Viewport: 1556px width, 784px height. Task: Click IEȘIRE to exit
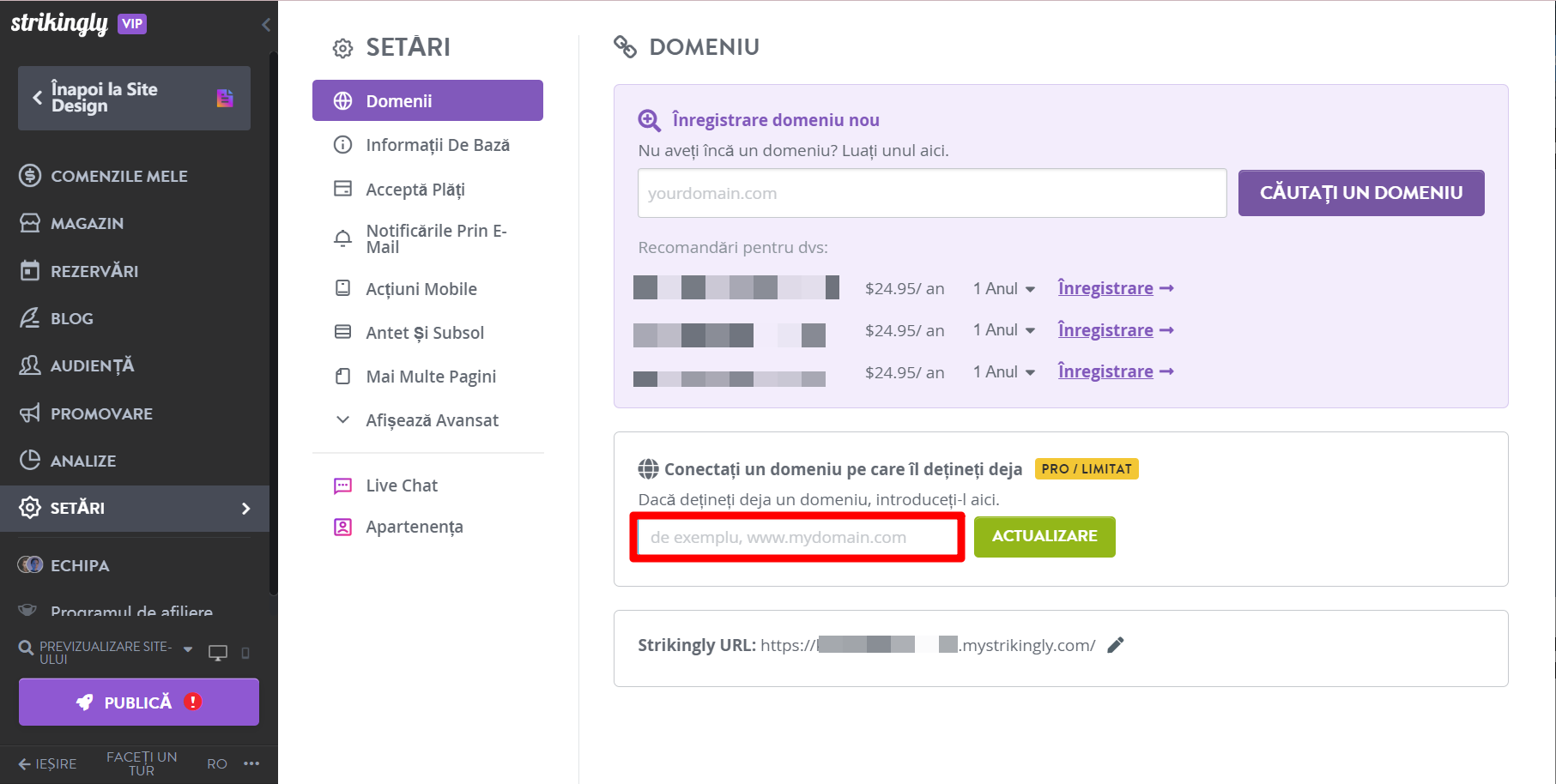(48, 763)
